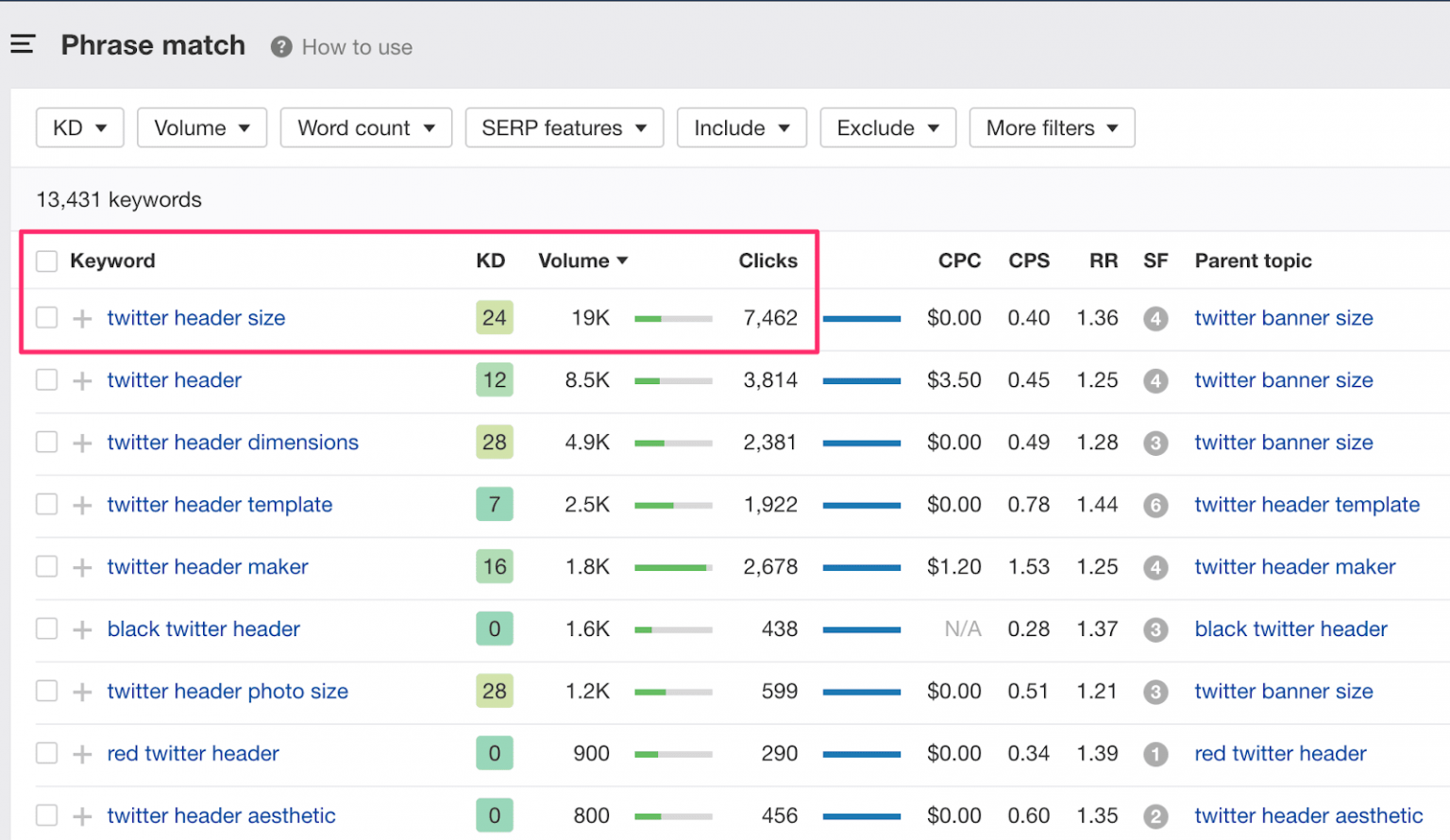1450x840 pixels.
Task: Check the checkbox for "twitter header aesthetic"
Action: (x=46, y=815)
